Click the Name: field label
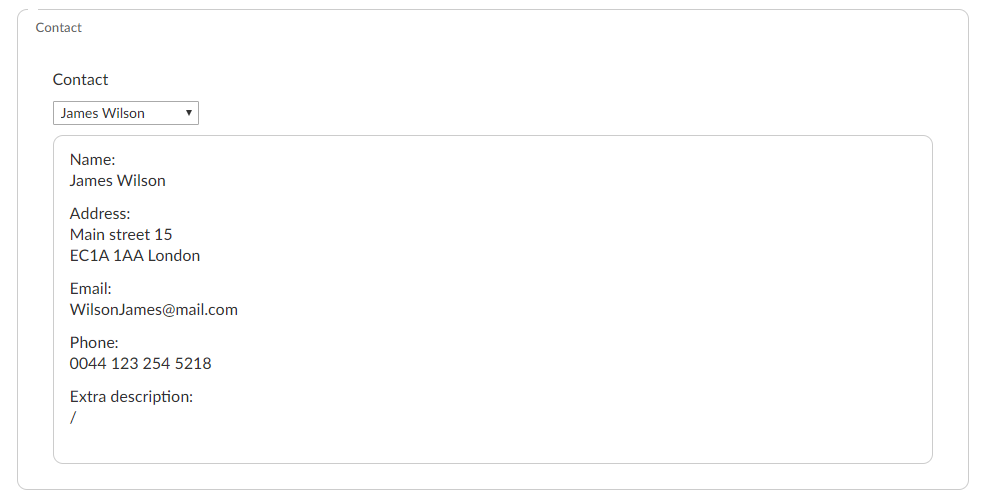 click(x=93, y=160)
